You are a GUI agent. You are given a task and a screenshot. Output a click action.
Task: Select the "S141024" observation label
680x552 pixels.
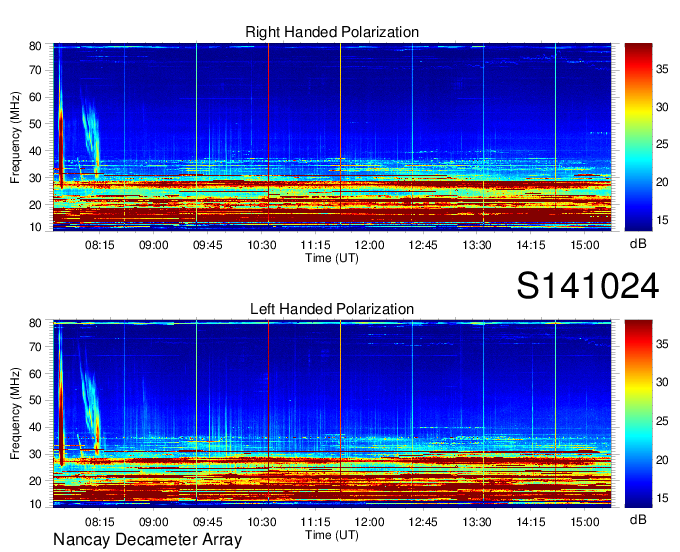(x=588, y=285)
